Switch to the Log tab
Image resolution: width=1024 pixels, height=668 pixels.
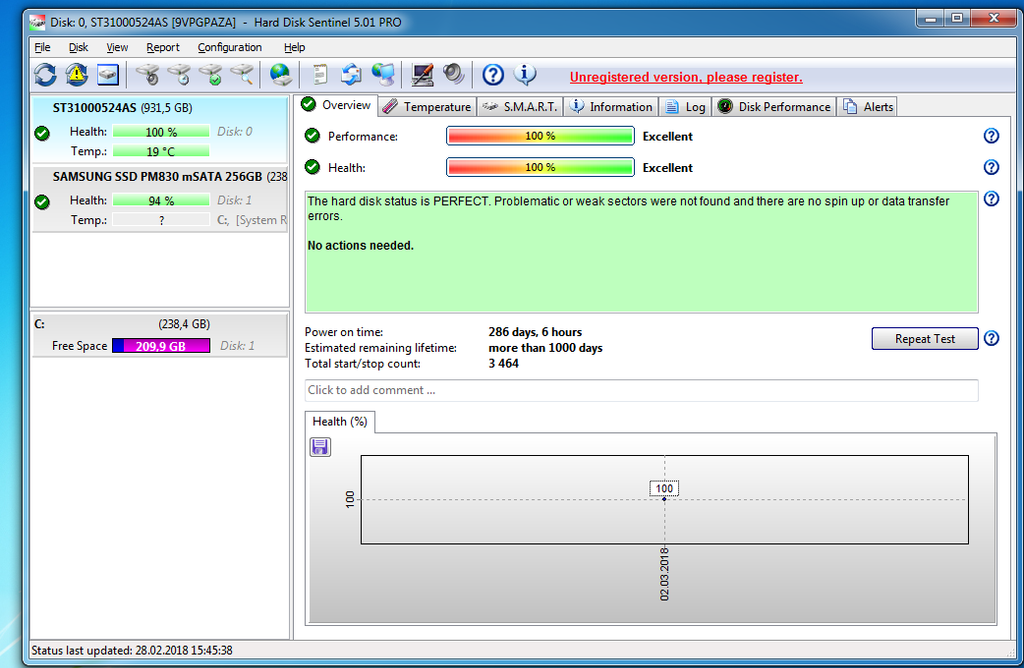point(685,106)
